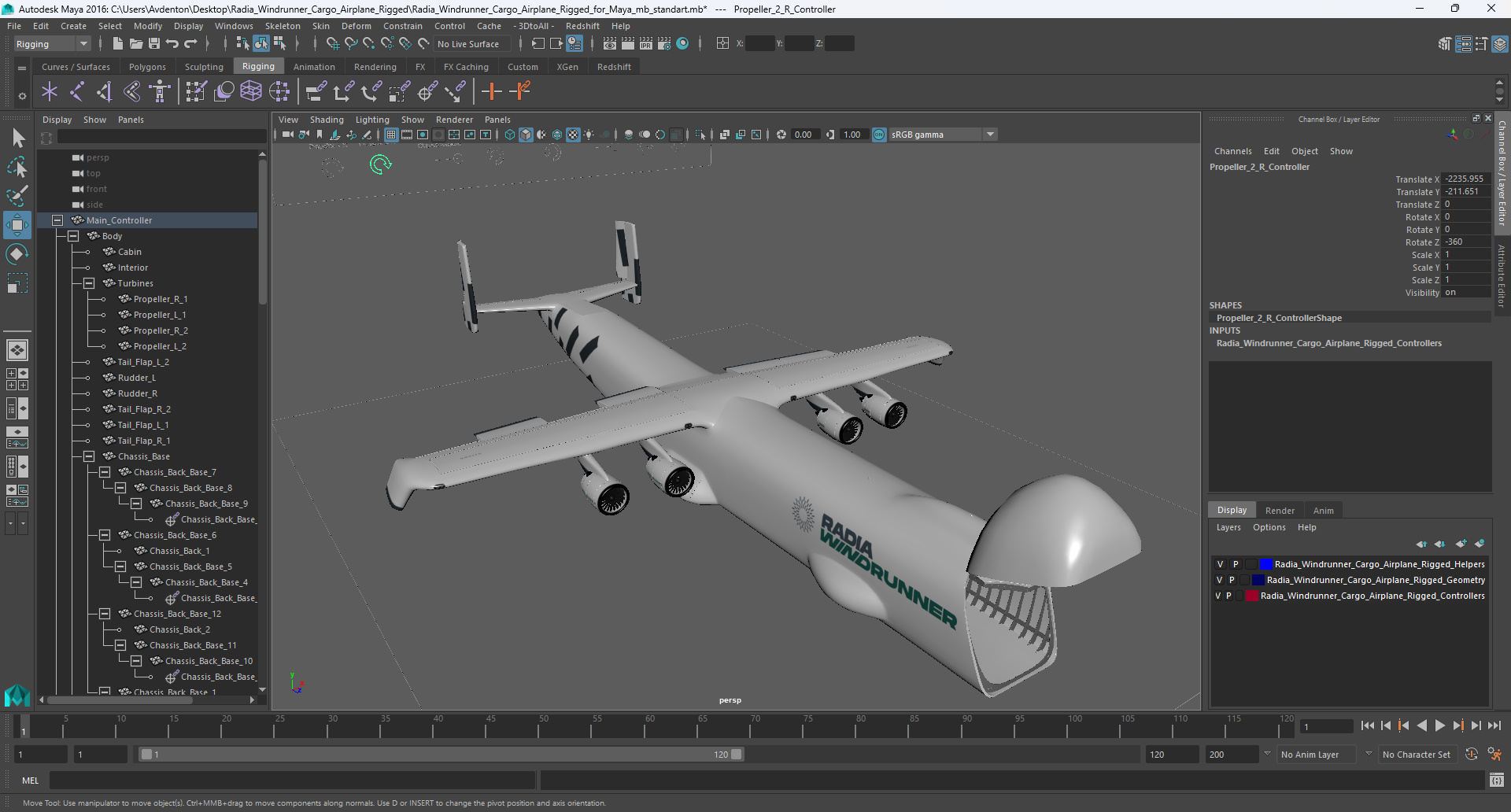The image size is (1511, 812).
Task: Activate the Scale tool in toolbox
Action: pyautogui.click(x=17, y=282)
